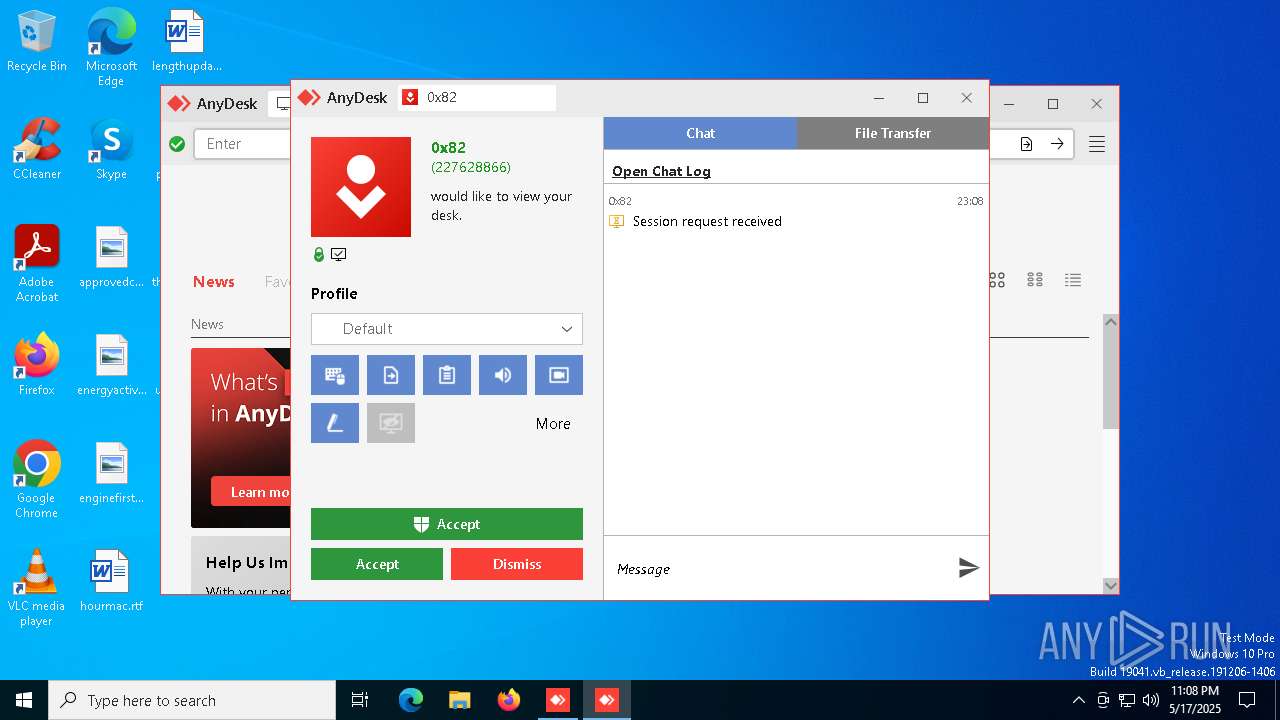
Task: Toggle file transfer permission icon
Action: 391,375
